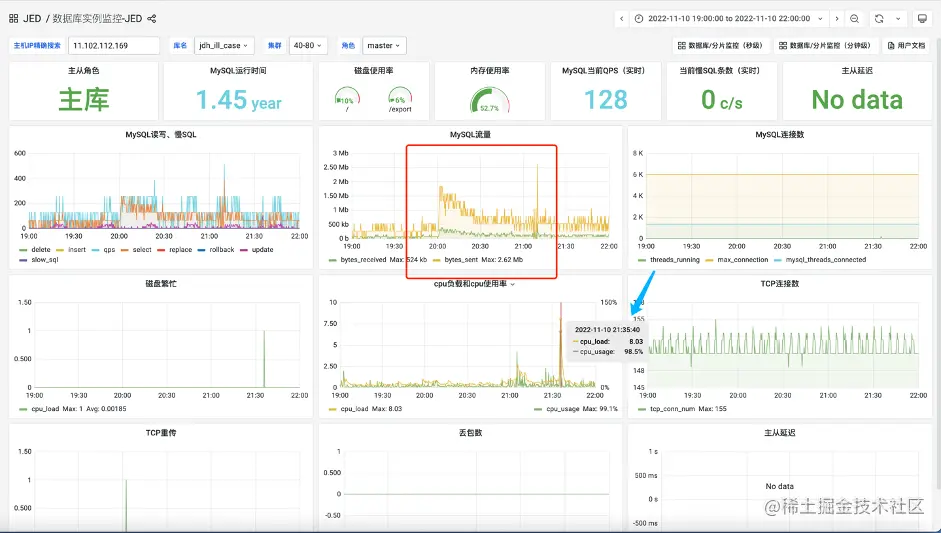Click the 用户文档 document icon

click(891, 46)
